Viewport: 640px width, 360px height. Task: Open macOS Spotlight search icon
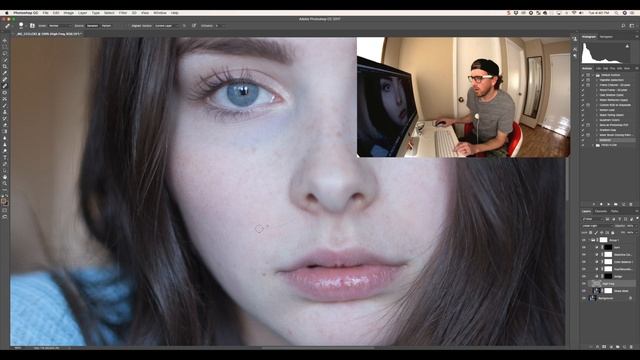tap(616, 13)
